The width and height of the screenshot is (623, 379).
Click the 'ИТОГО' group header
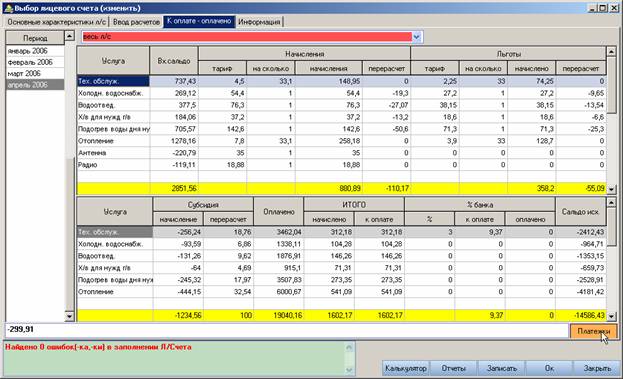click(354, 205)
